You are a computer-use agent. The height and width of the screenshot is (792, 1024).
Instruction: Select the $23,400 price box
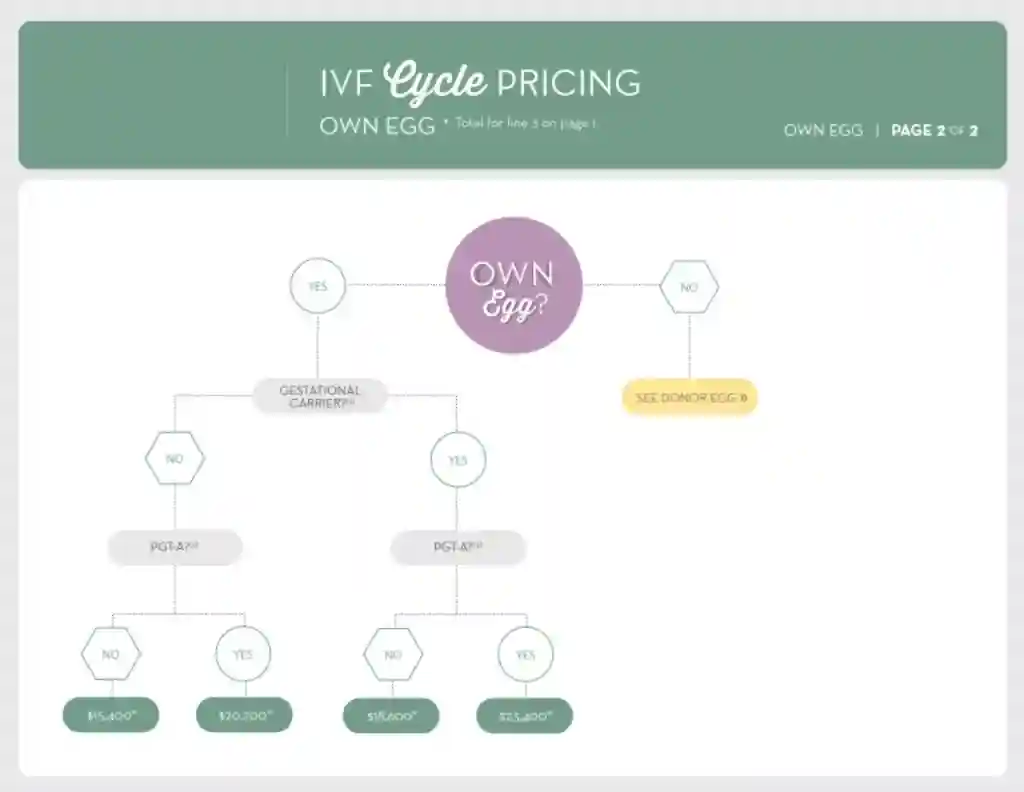[x=525, y=715]
